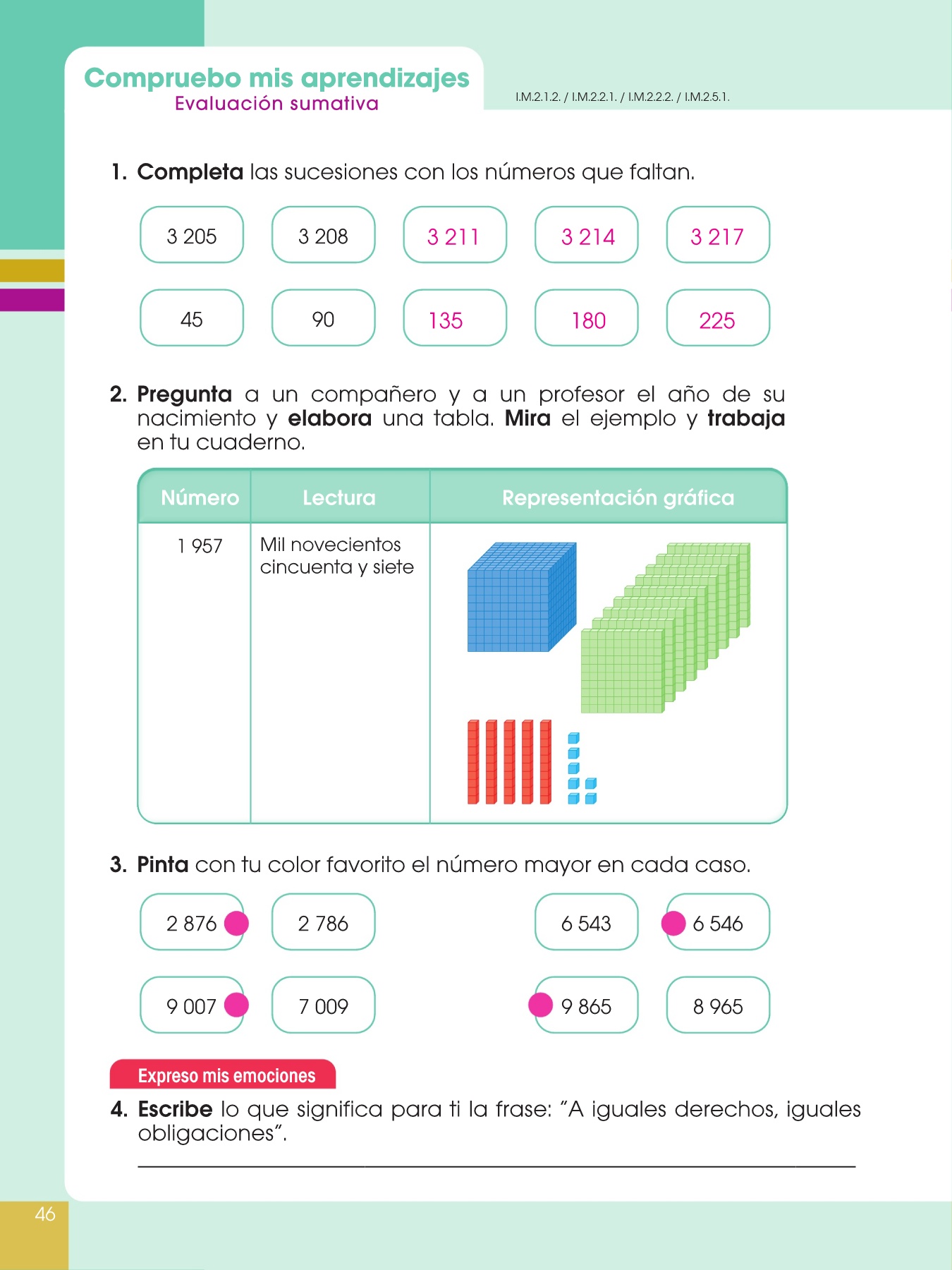The width and height of the screenshot is (952, 1270).
Task: Select the pink dot beside 9 007
Action: pos(236,1005)
